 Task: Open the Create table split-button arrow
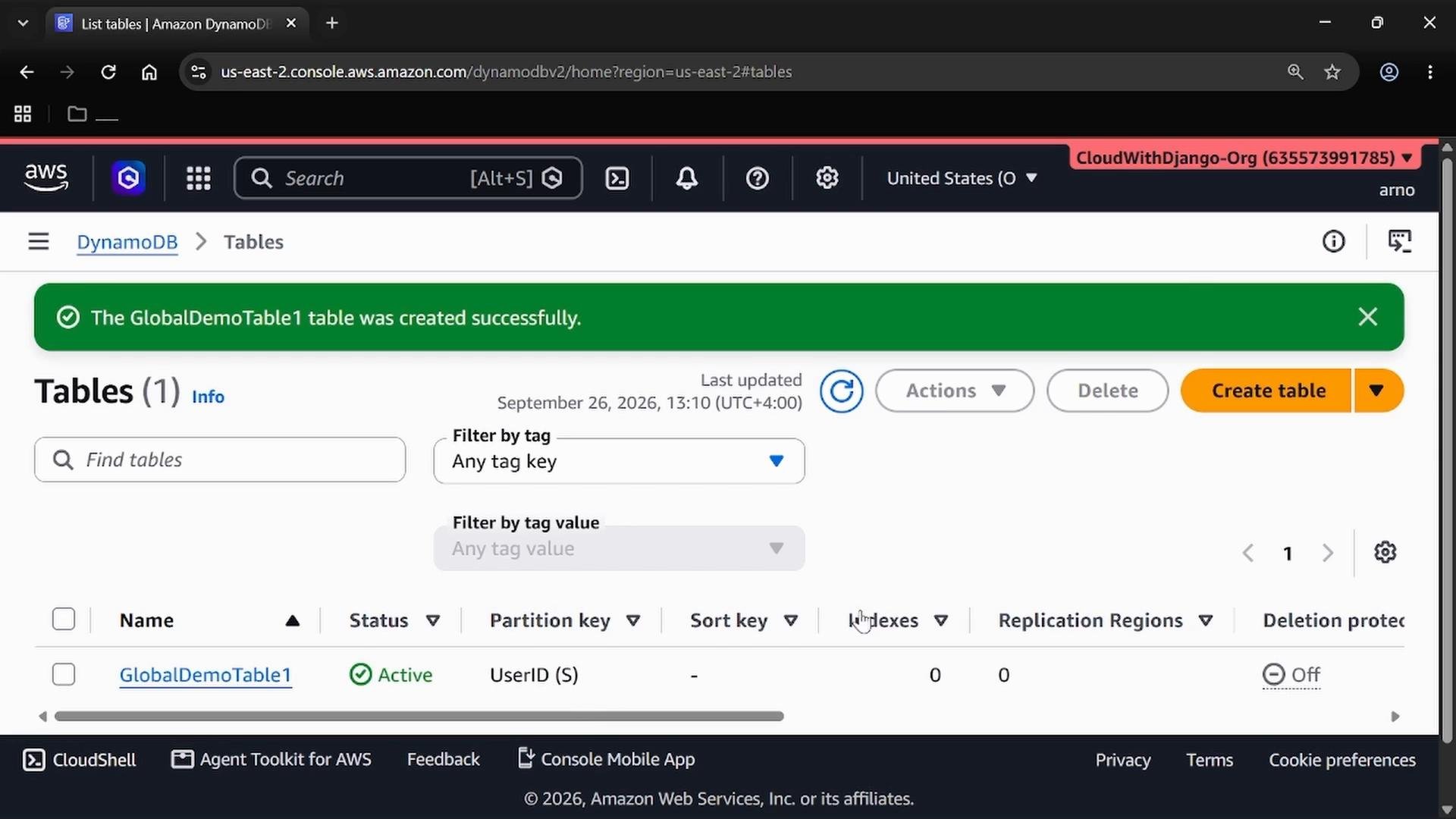pyautogui.click(x=1377, y=391)
